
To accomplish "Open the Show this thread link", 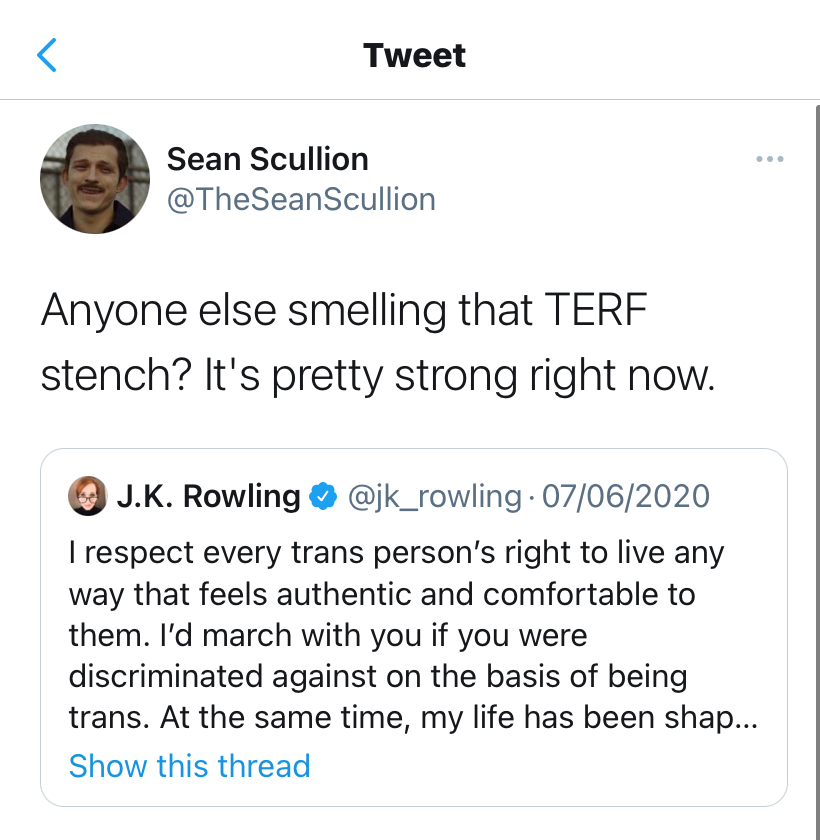I will tap(189, 766).
